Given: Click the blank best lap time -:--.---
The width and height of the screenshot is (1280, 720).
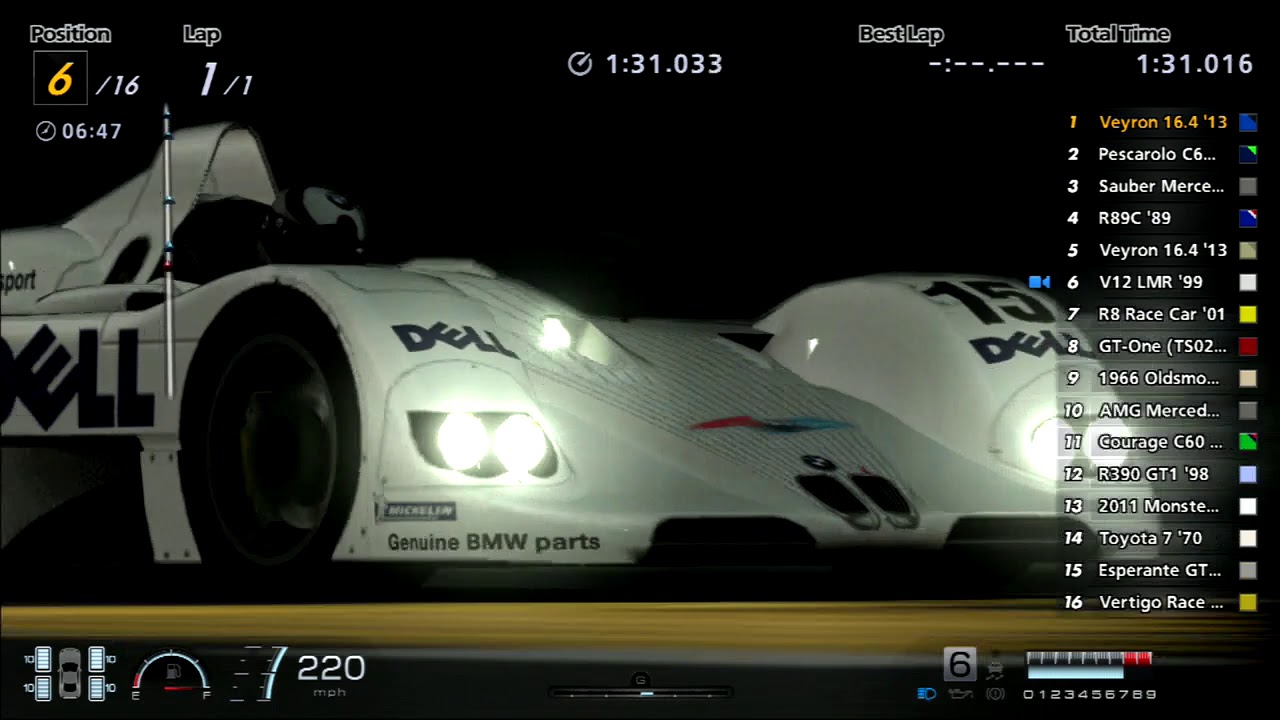Looking at the screenshot, I should (x=987, y=64).
